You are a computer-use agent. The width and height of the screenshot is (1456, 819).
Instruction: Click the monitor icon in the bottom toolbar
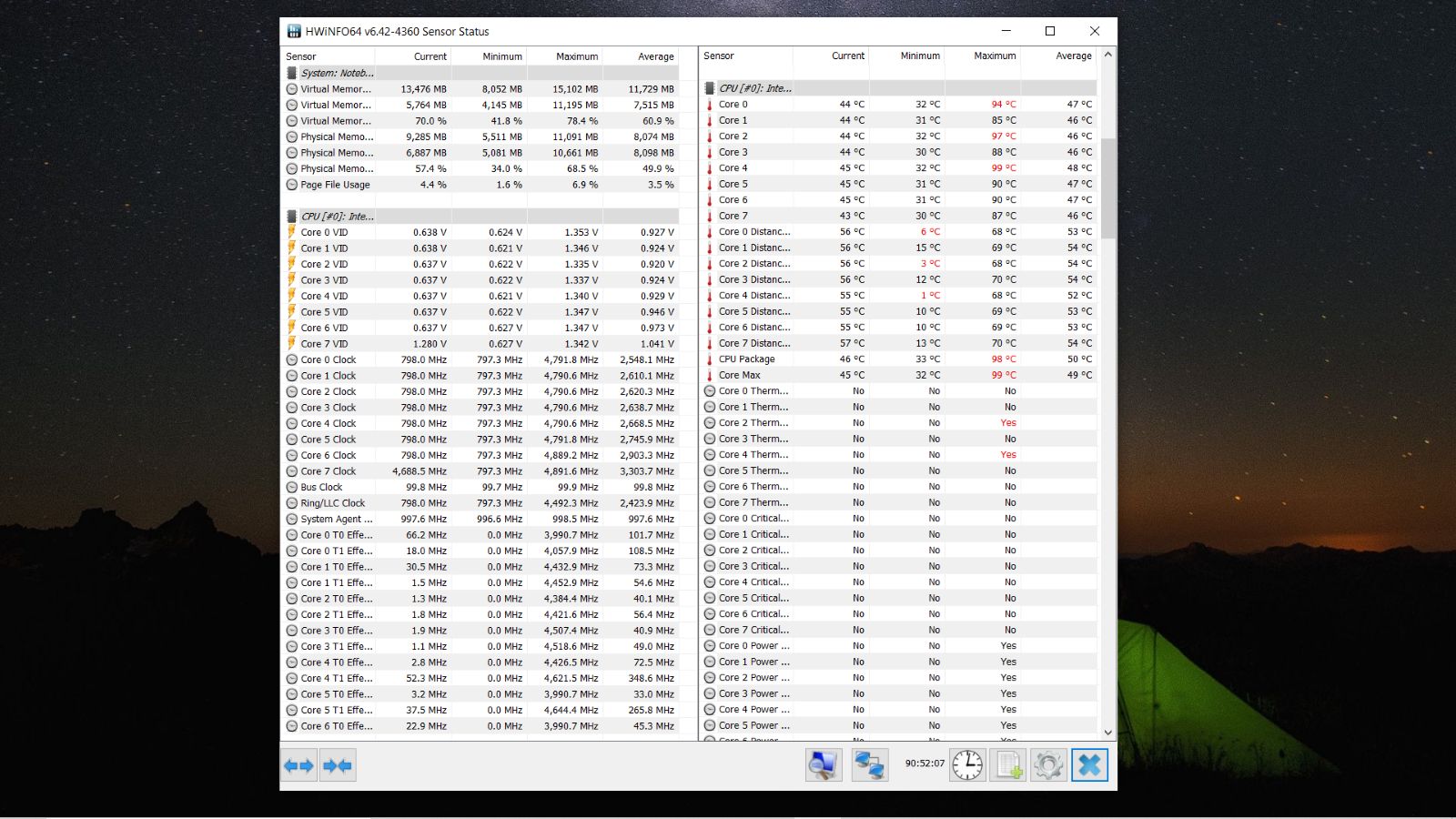tap(824, 765)
